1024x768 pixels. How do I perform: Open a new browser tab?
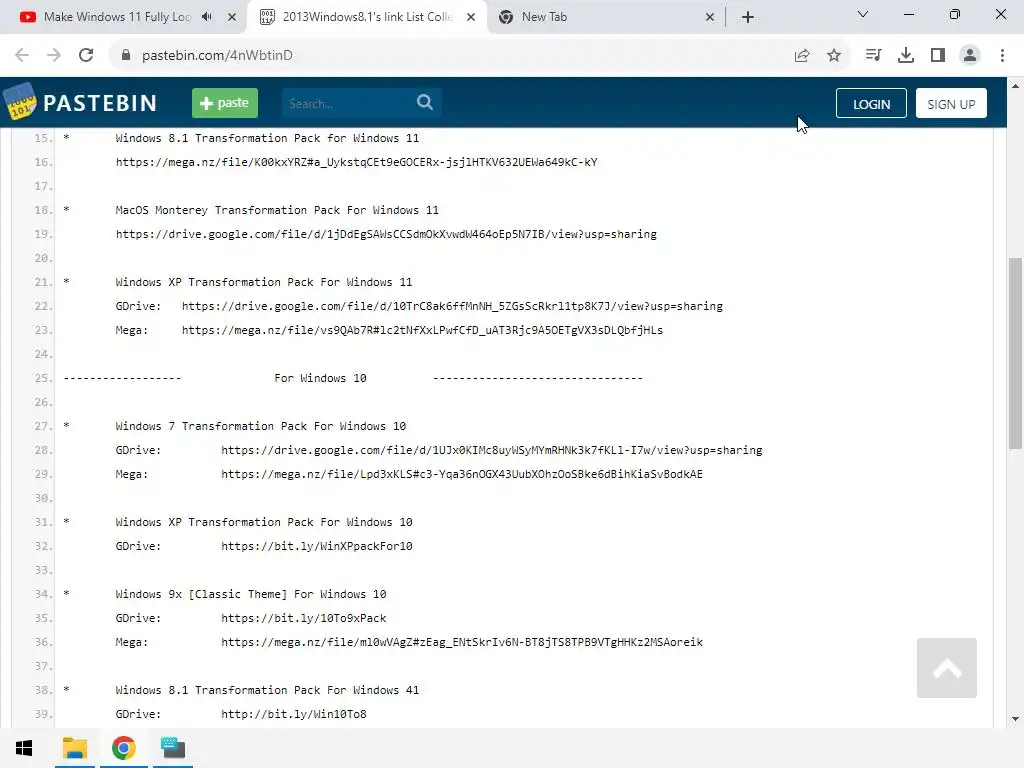tap(748, 17)
